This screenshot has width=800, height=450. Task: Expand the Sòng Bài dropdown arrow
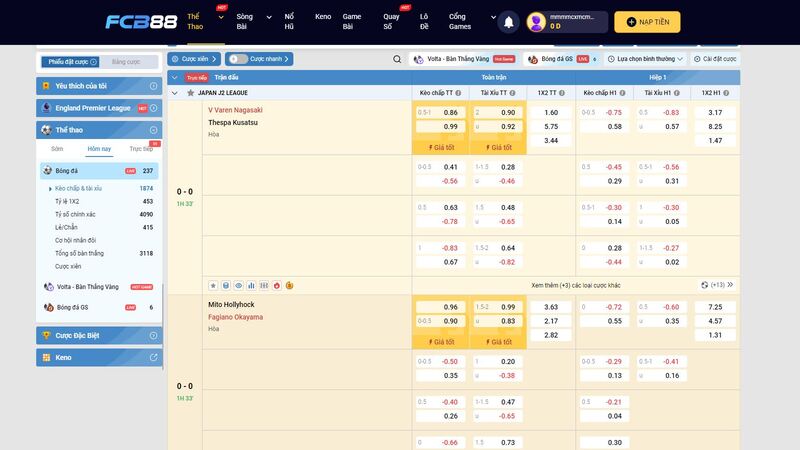pos(269,17)
